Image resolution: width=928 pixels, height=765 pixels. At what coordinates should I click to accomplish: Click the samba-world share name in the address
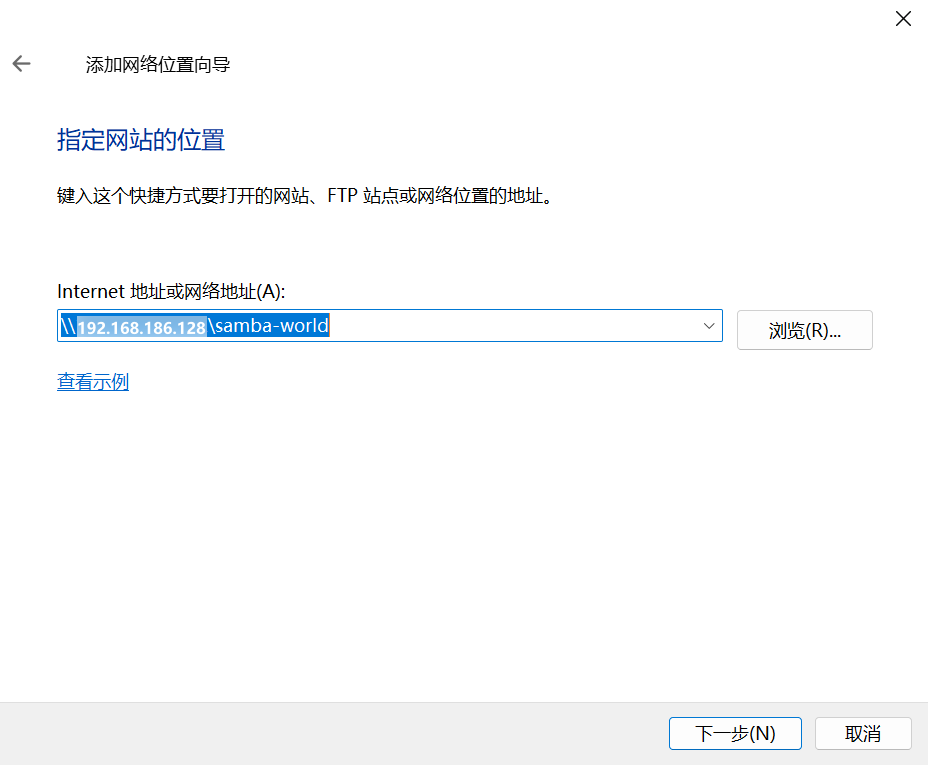272,326
